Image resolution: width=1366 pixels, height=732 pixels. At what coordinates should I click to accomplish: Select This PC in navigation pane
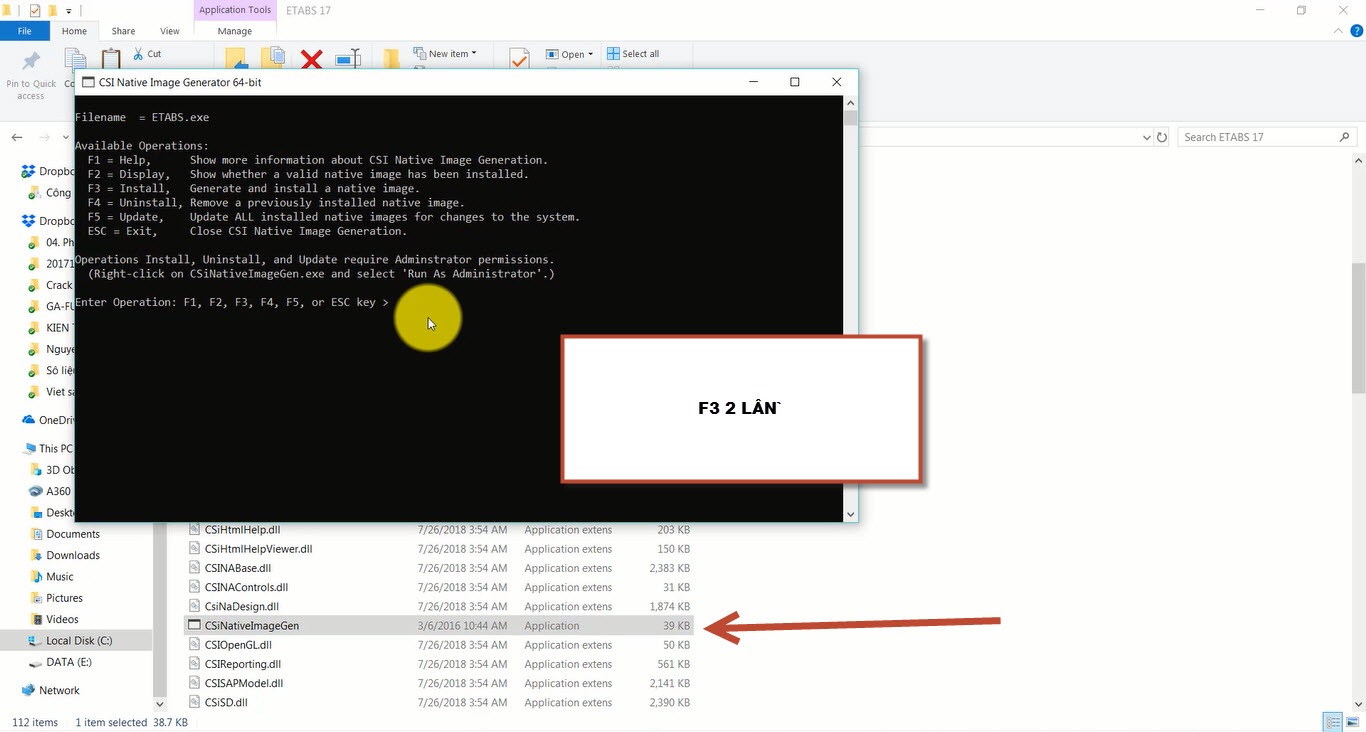tap(48, 448)
